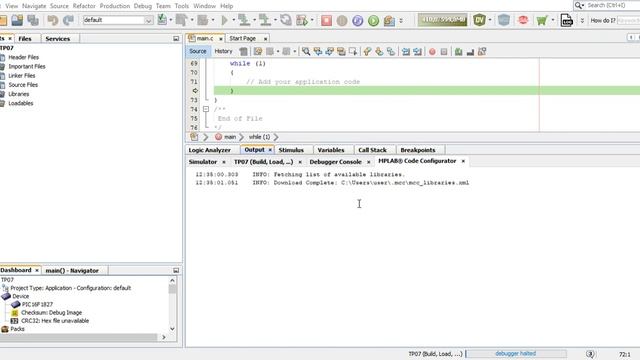Click the Build Project hammer icon
Screen dimensions: 640x360
[x=181, y=20]
